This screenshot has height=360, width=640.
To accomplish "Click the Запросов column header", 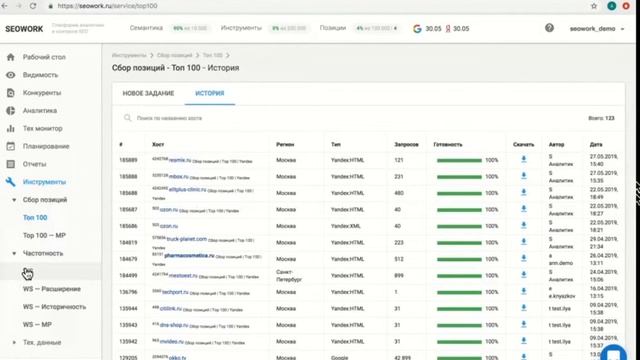I will click(x=406, y=144).
